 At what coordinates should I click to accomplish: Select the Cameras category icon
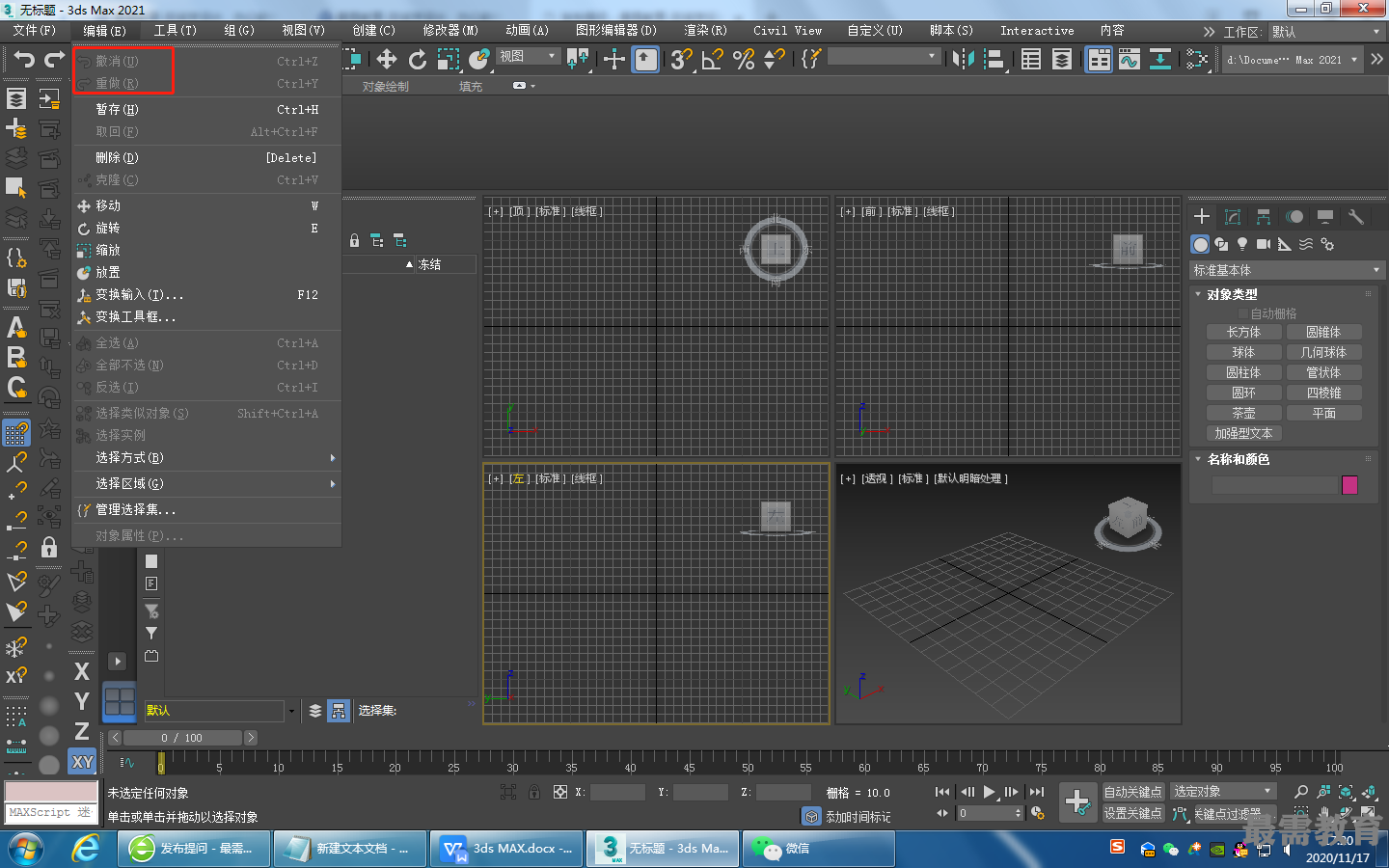coord(1264,244)
